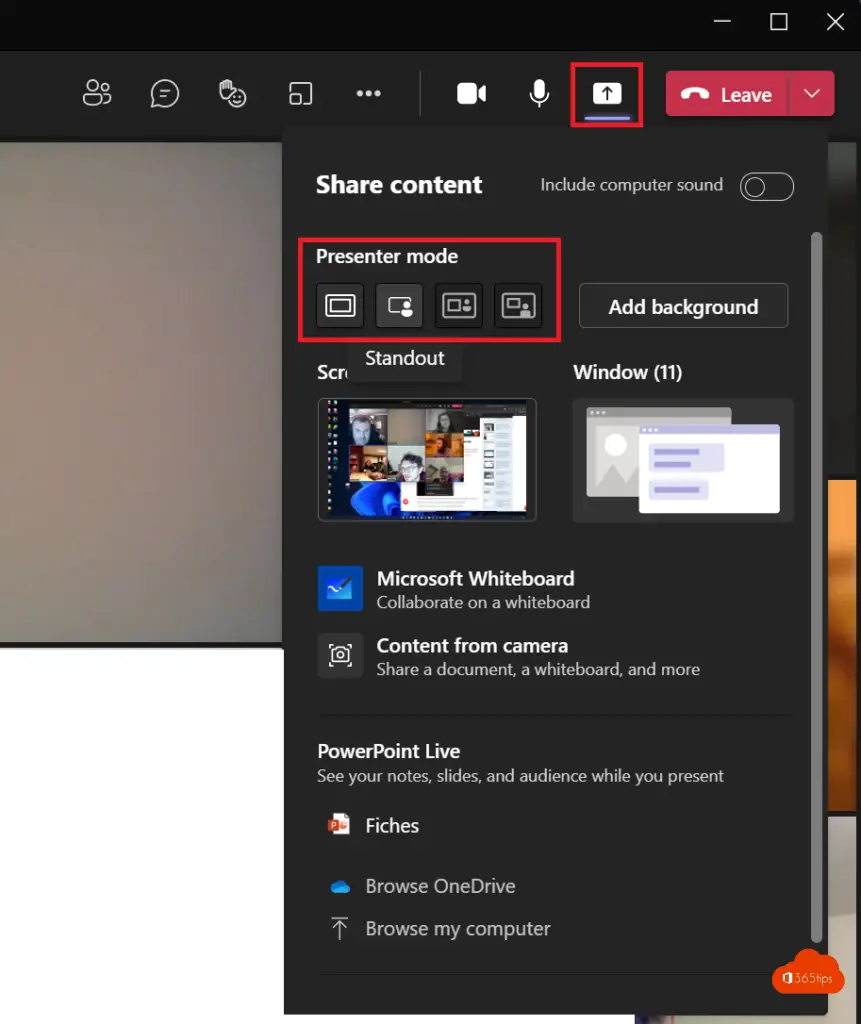Click the Microsoft Whiteboard title text

click(x=476, y=579)
